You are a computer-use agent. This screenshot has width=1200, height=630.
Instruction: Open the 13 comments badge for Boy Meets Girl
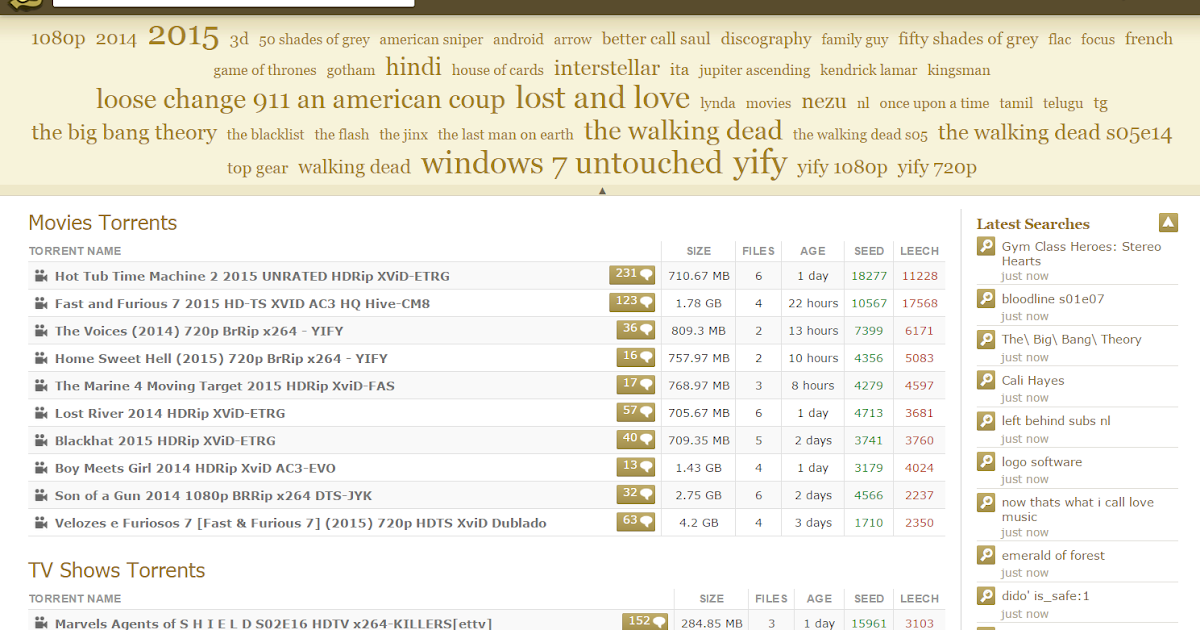click(x=635, y=467)
